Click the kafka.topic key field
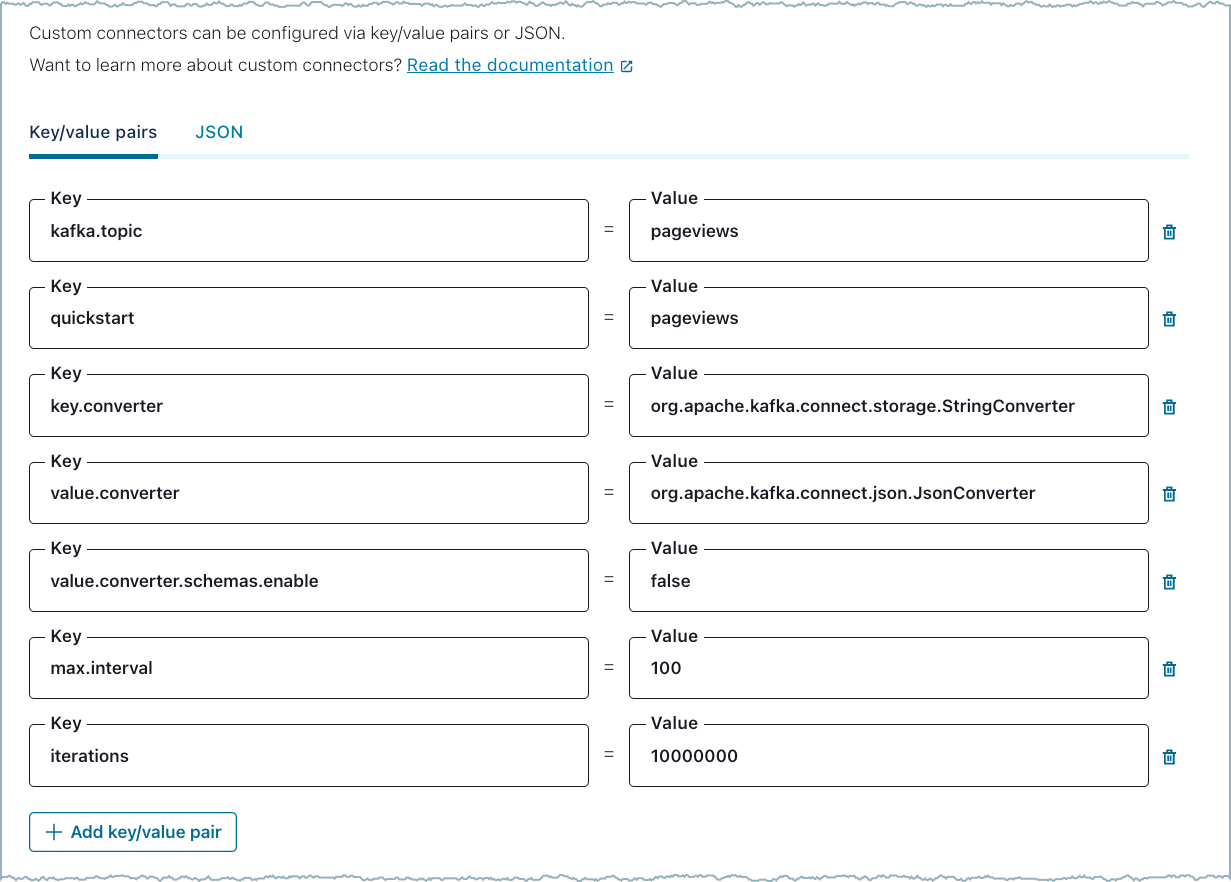 [x=308, y=232]
